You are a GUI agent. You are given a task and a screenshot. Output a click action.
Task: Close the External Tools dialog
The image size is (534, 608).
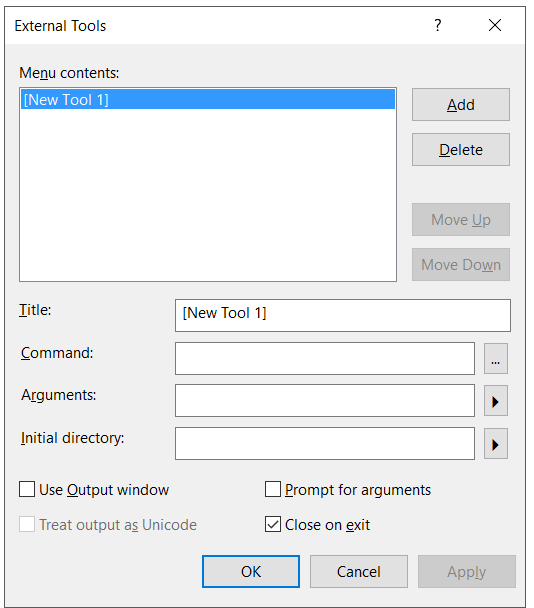pyautogui.click(x=494, y=26)
